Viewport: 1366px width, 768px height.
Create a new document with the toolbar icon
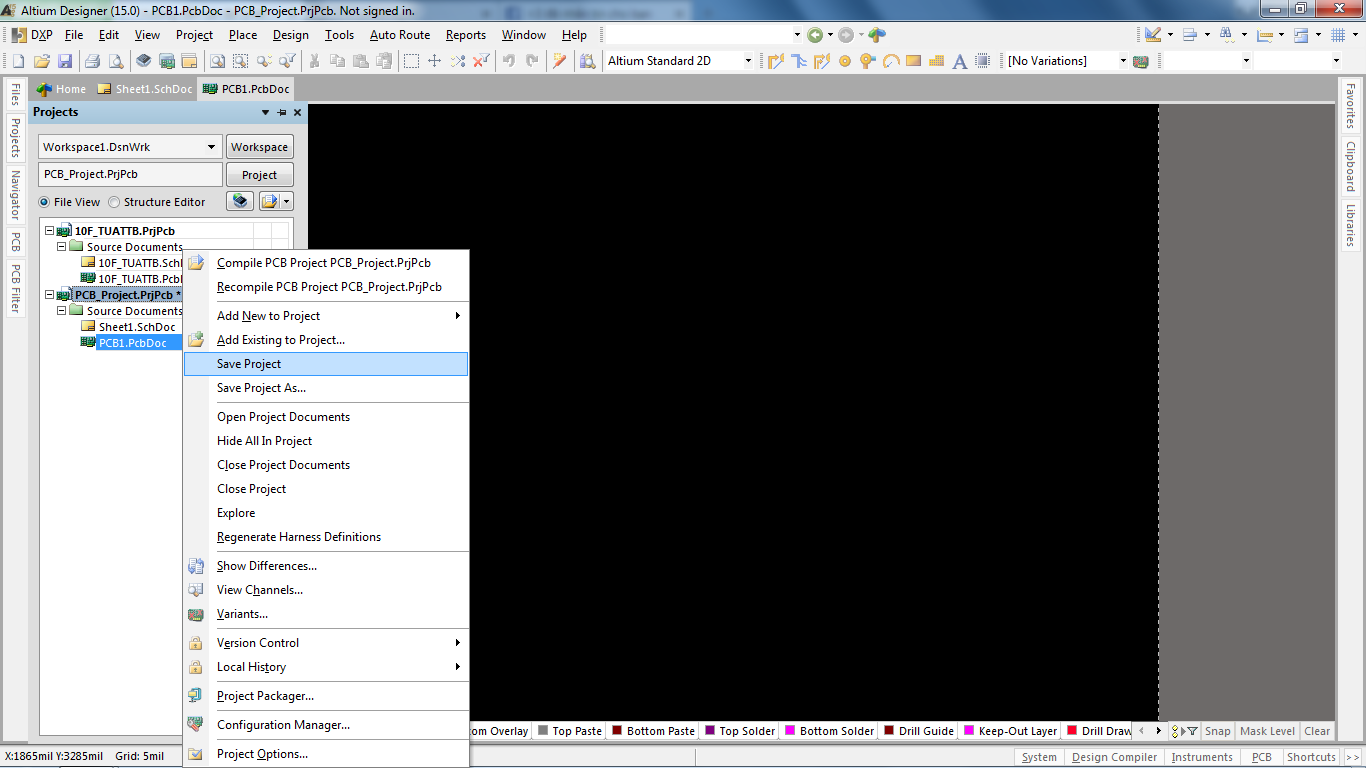point(18,61)
